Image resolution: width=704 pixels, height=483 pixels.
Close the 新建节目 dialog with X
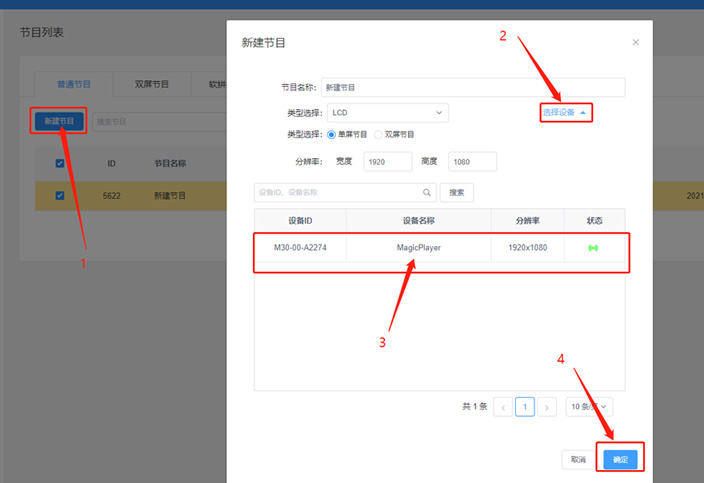click(636, 42)
